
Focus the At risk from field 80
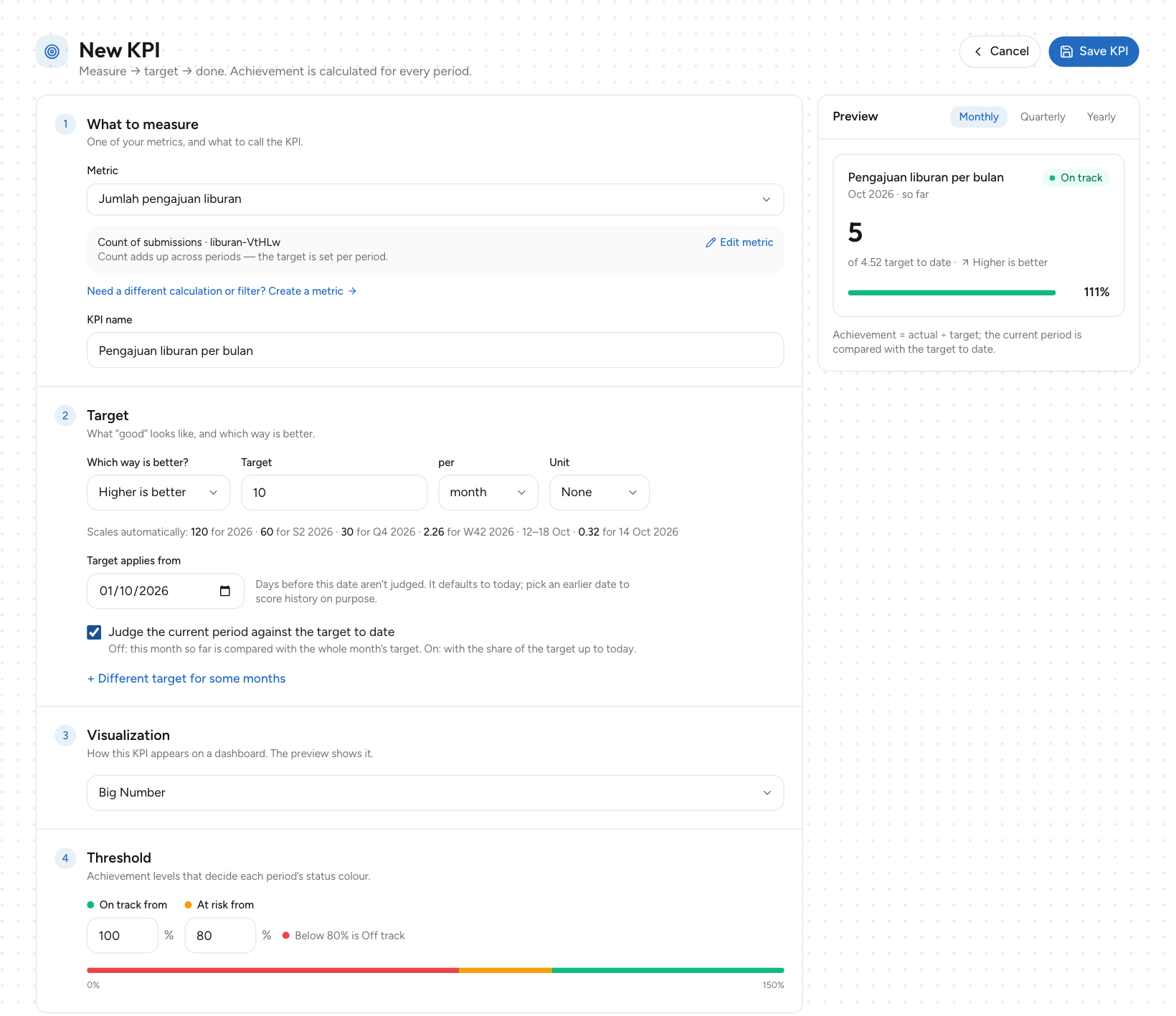click(x=220, y=936)
